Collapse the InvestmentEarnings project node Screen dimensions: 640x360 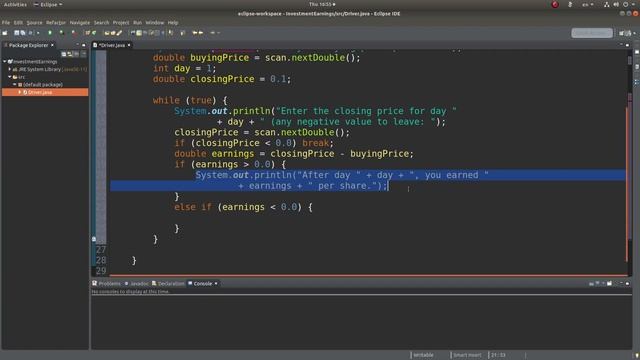(5, 62)
